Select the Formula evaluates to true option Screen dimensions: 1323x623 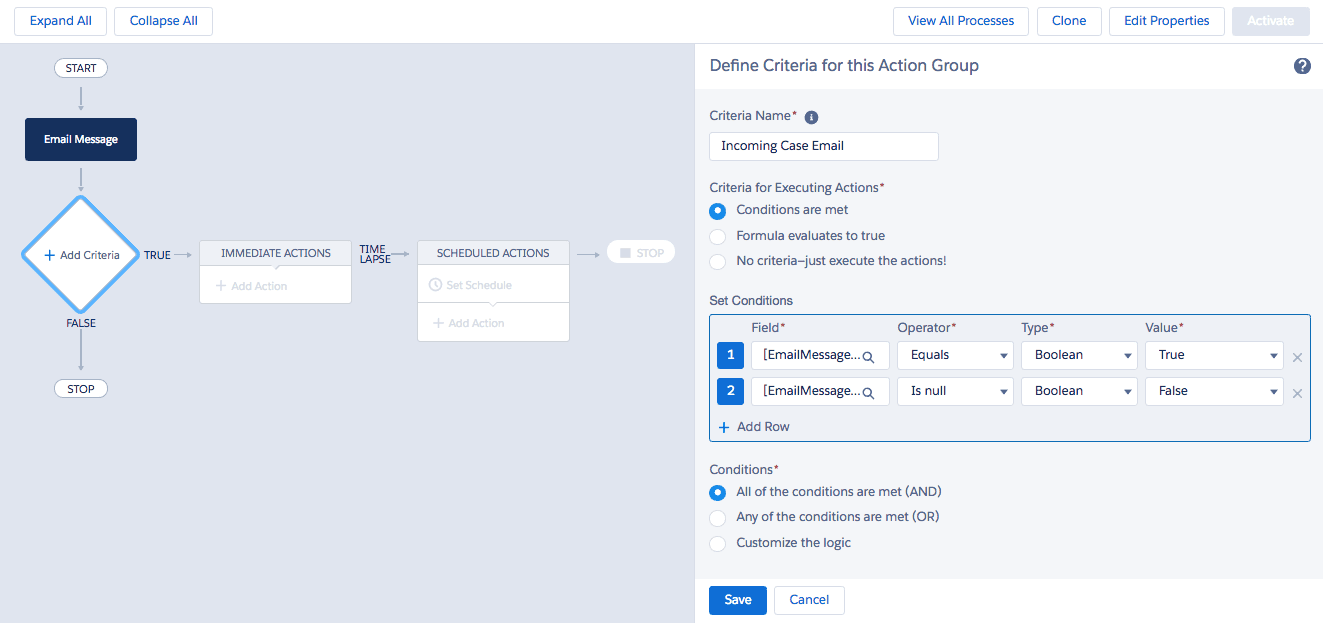[x=717, y=235]
